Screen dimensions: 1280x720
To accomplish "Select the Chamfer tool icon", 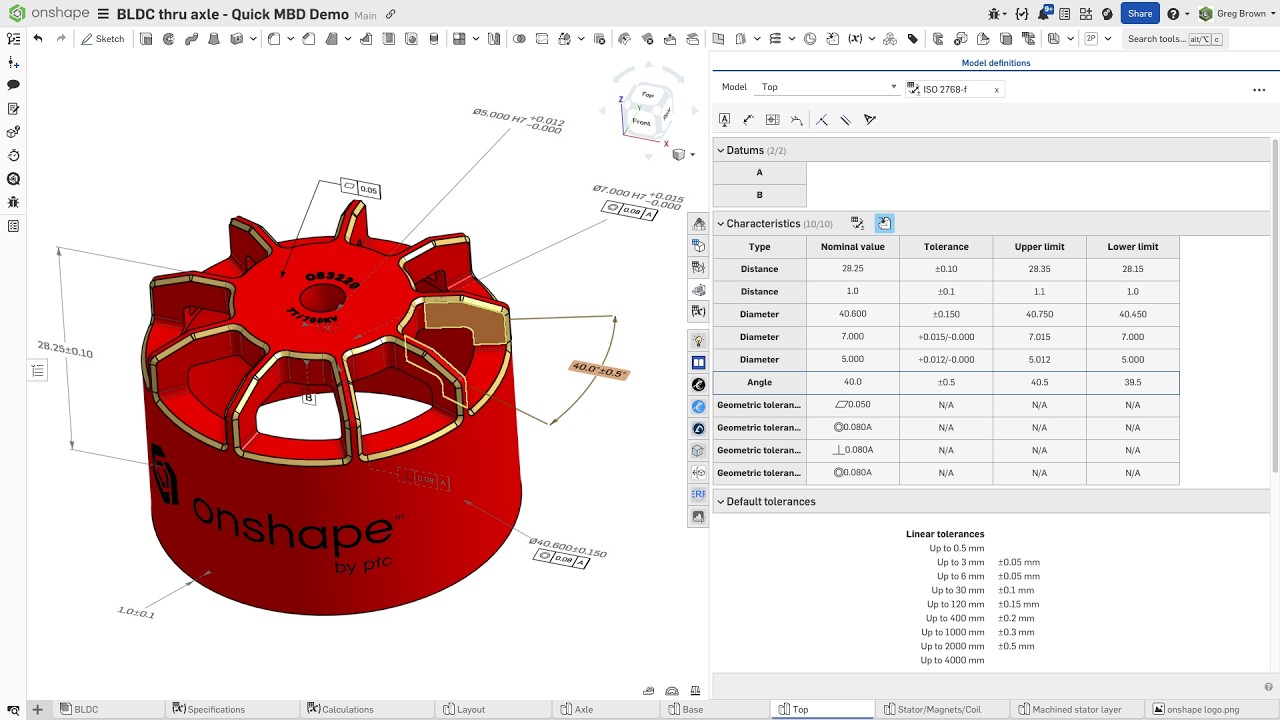I will (x=309, y=39).
